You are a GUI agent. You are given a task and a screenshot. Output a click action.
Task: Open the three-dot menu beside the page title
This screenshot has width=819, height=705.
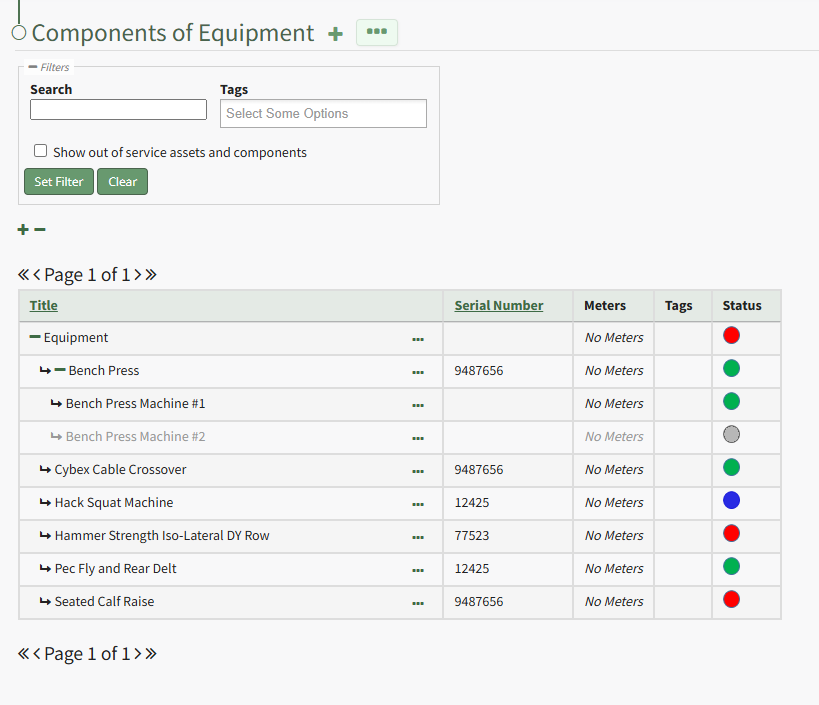pos(377,32)
